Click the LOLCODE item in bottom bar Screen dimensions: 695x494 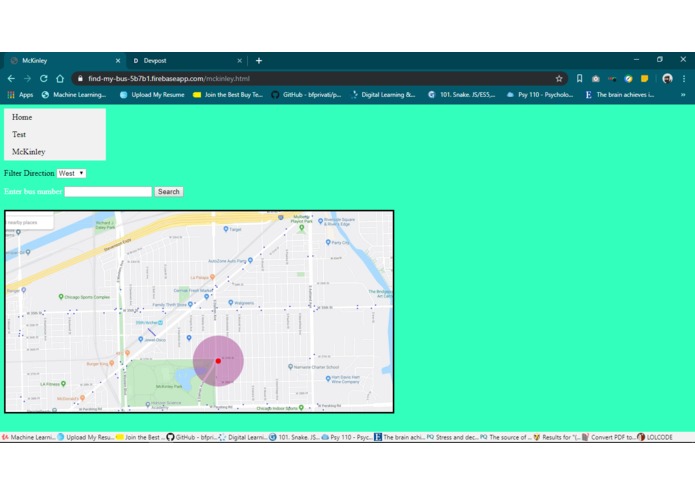click(x=655, y=437)
